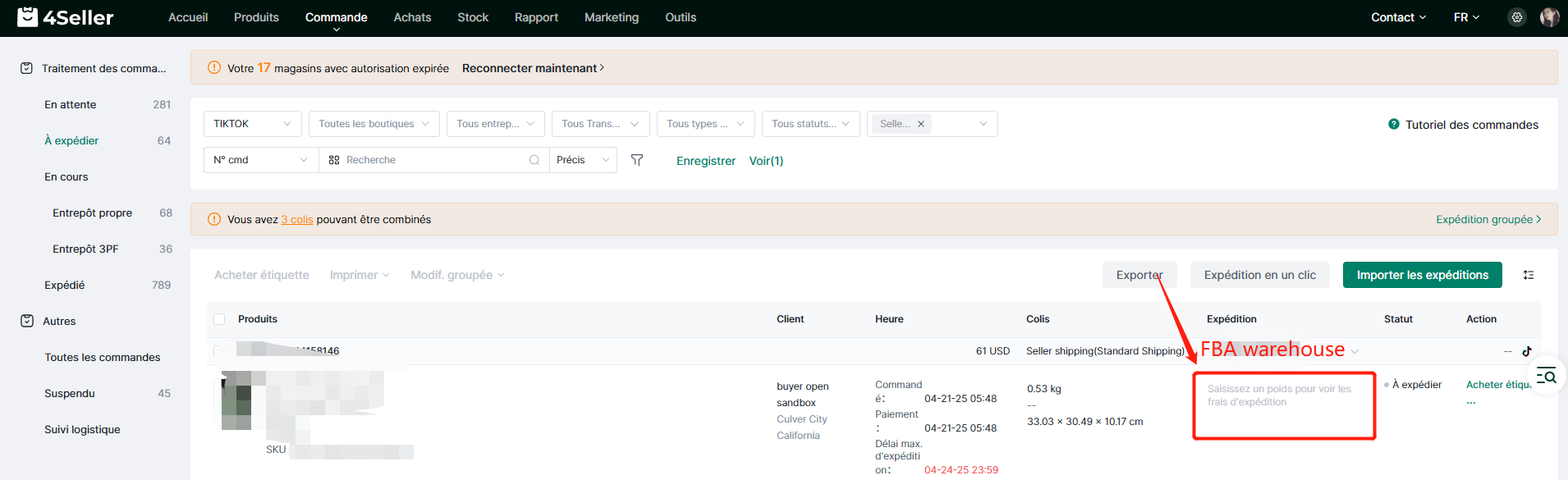Open the Tous Trans... dropdown
The height and width of the screenshot is (480, 1568).
coord(601,124)
